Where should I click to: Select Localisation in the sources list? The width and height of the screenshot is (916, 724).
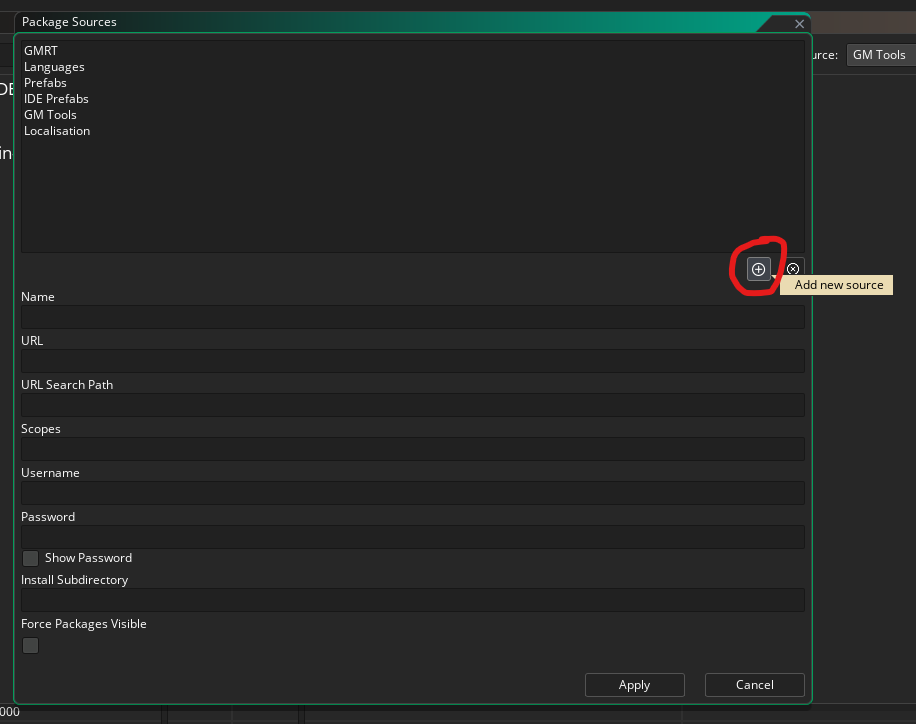[x=57, y=131]
